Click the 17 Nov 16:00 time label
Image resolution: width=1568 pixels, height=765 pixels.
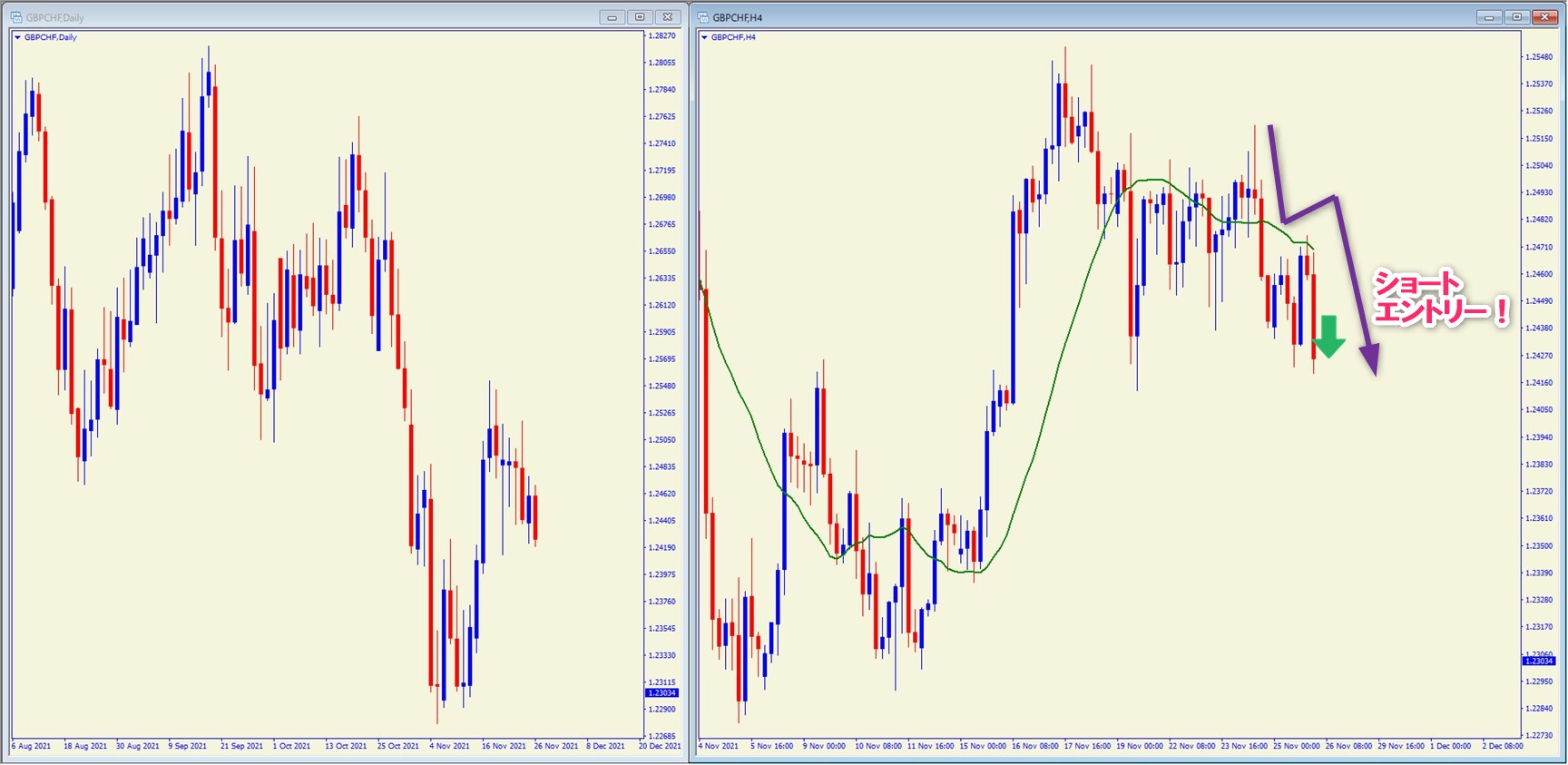tap(1087, 746)
